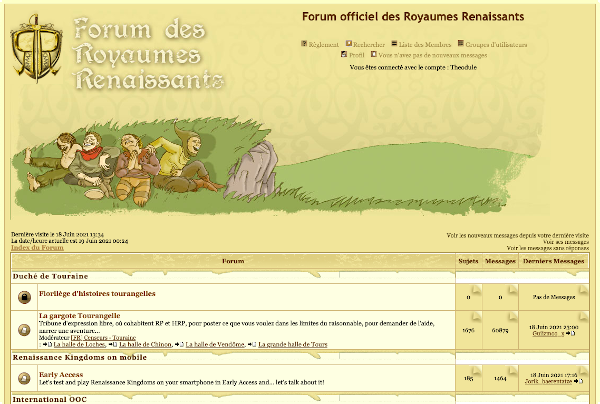Click the 'Sujets' column header
Image resolution: width=600 pixels, height=404 pixels.
468,261
